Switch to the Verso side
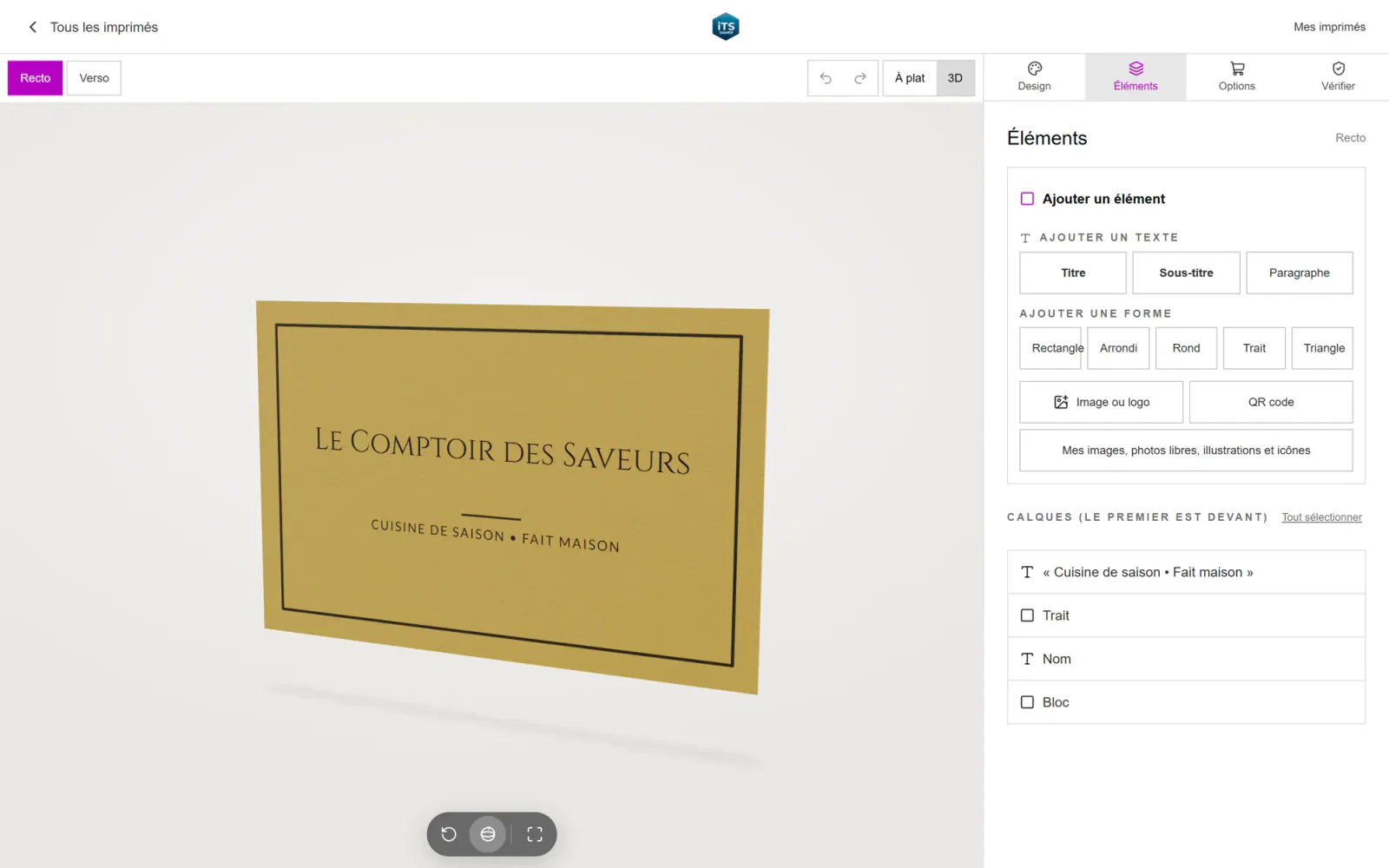Screen dimensions: 1389x868 [x=94, y=78]
